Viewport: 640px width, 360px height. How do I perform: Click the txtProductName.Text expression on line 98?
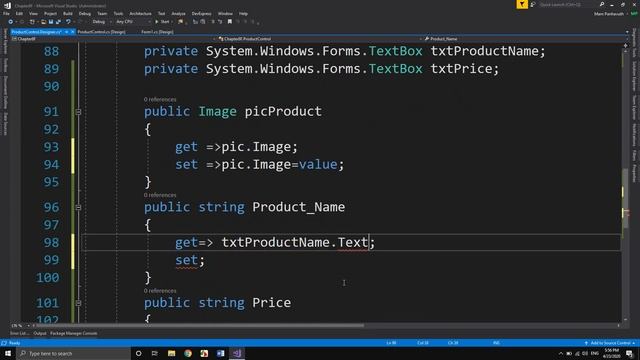coord(295,242)
